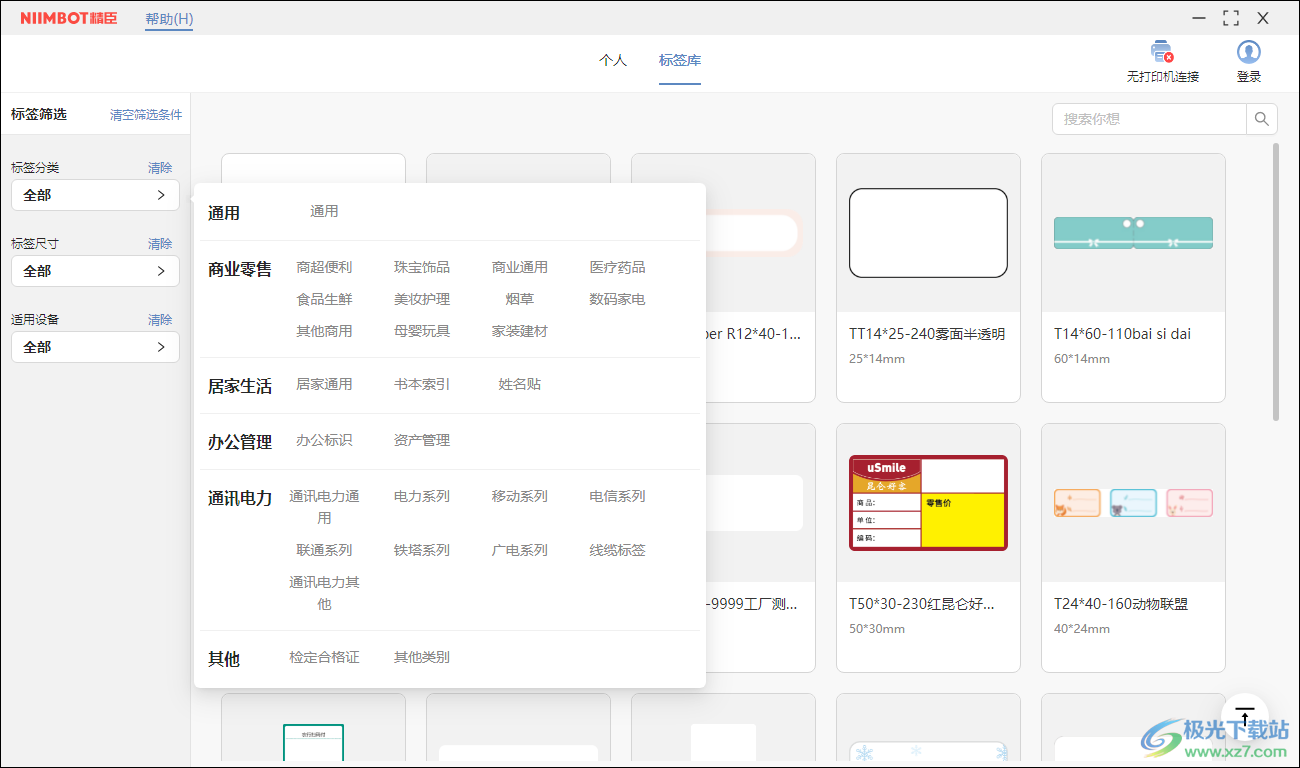1300x768 pixels.
Task: Select 美妆护理 category
Action: pyautogui.click(x=422, y=299)
